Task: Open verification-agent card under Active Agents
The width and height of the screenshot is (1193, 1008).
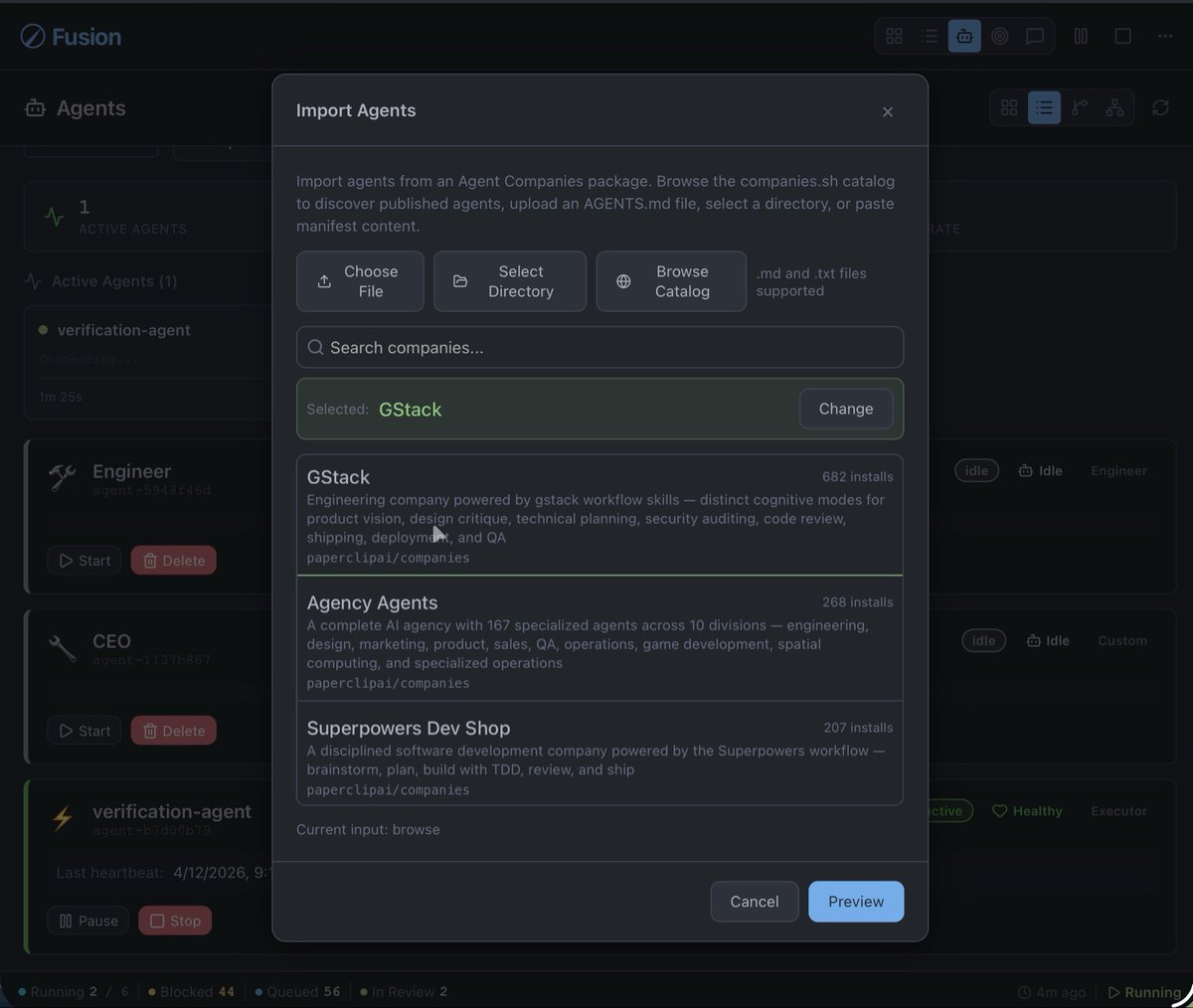Action: (x=149, y=363)
